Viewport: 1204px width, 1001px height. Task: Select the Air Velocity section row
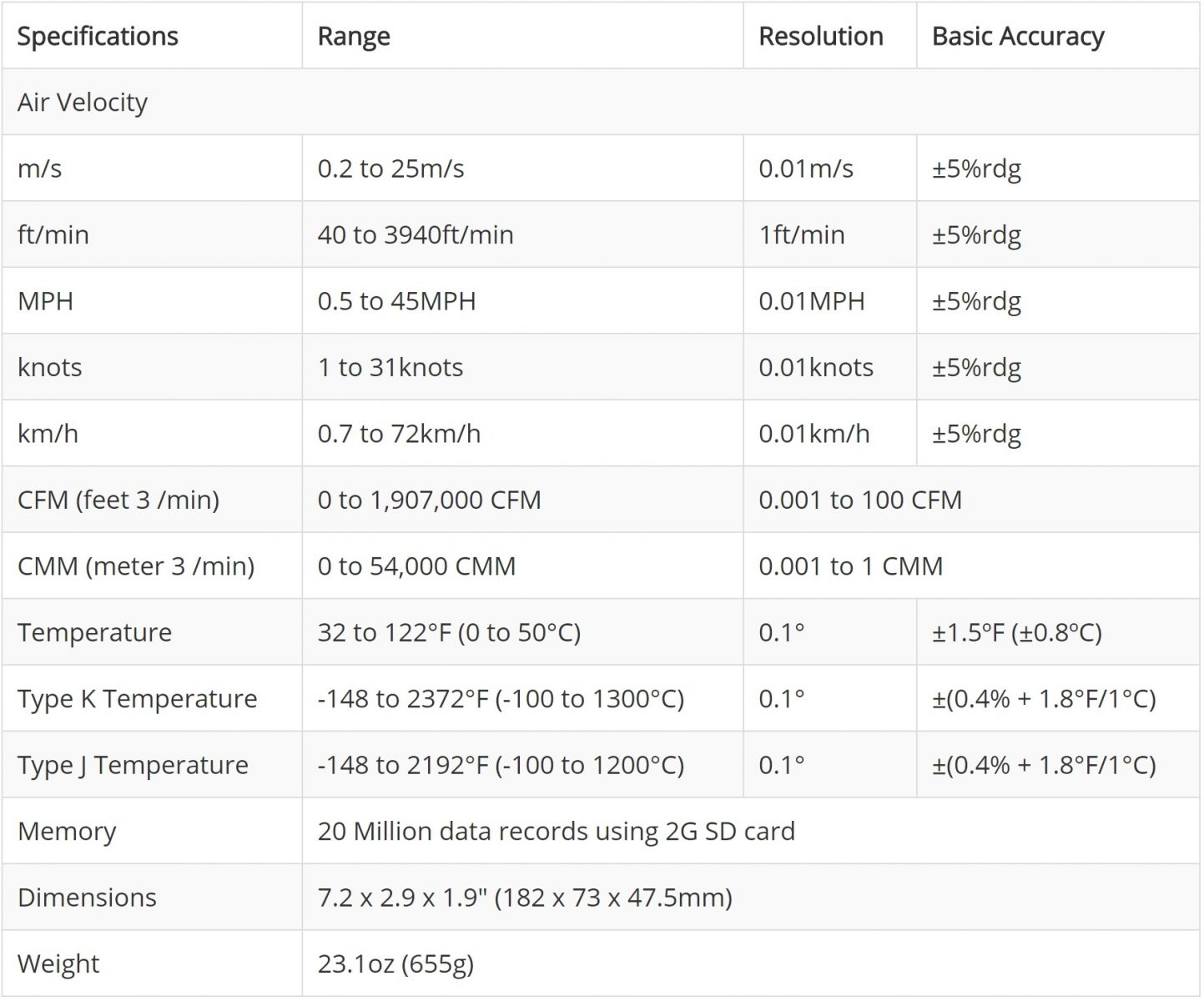[83, 103]
